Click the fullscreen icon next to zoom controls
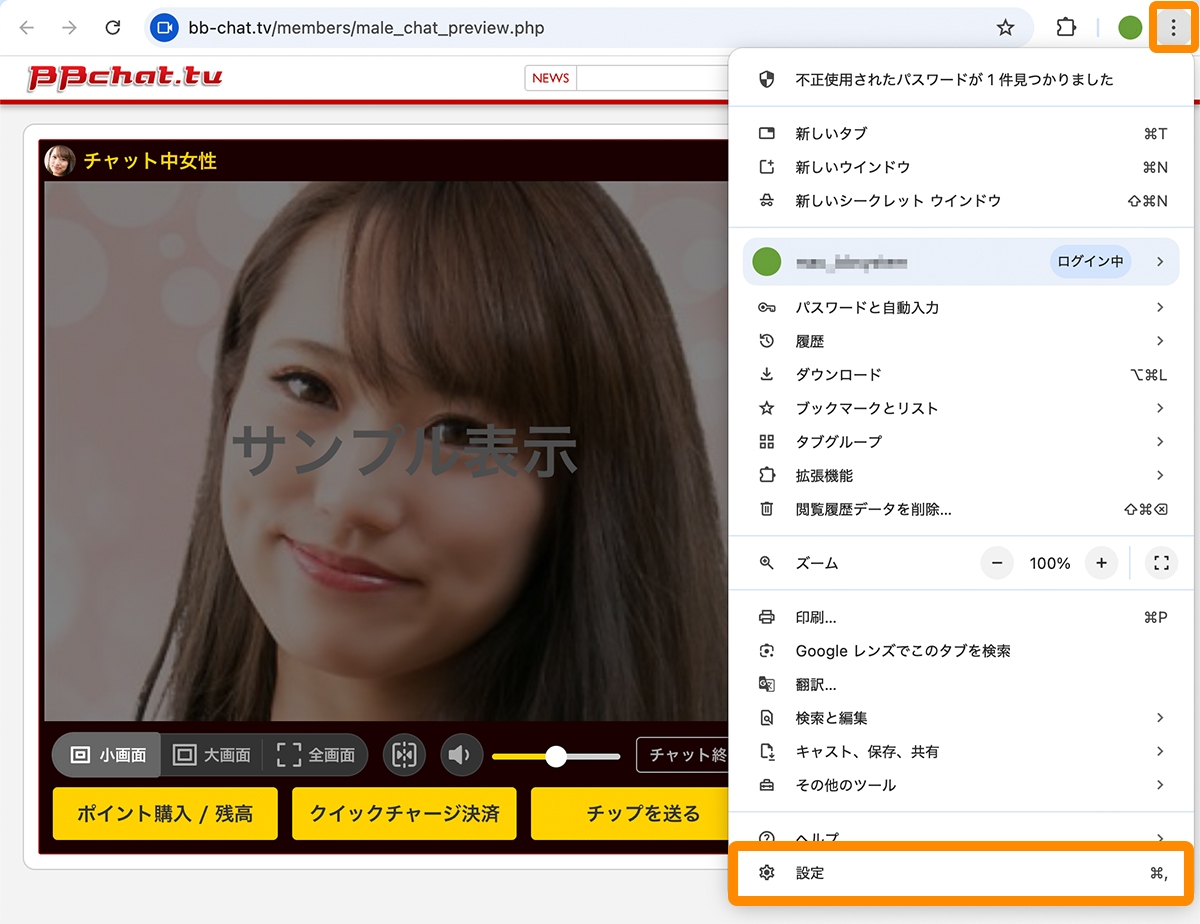1200x924 pixels. [x=1160, y=563]
